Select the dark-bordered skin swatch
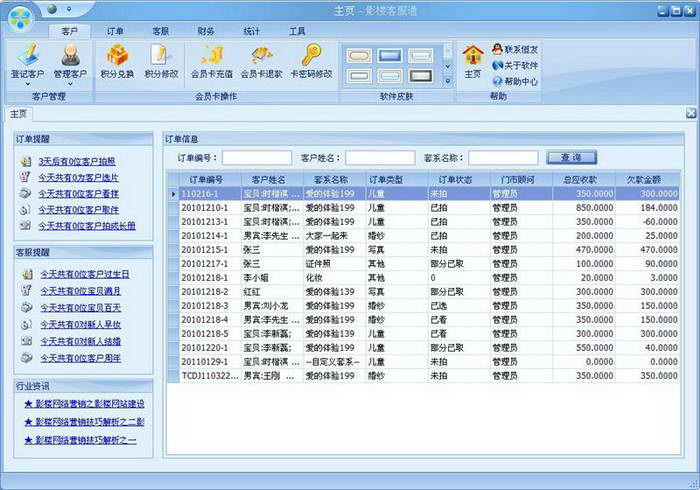700x490 pixels. click(421, 76)
